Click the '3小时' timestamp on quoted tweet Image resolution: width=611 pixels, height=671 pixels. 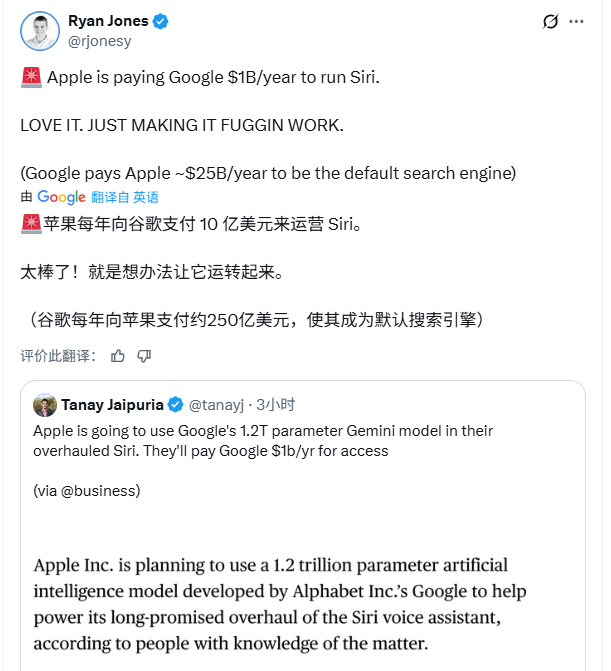pyautogui.click(x=275, y=405)
